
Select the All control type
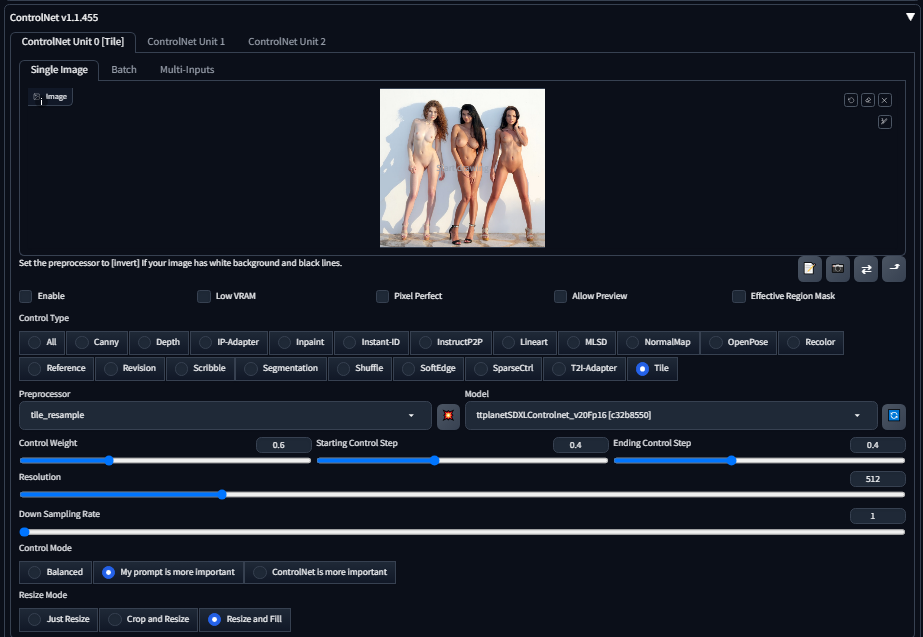click(42, 343)
